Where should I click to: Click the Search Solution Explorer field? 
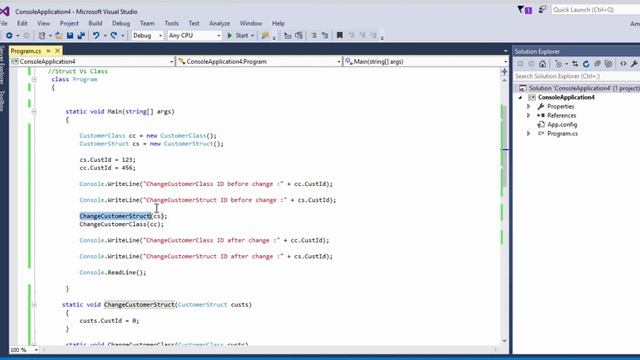coord(576,76)
